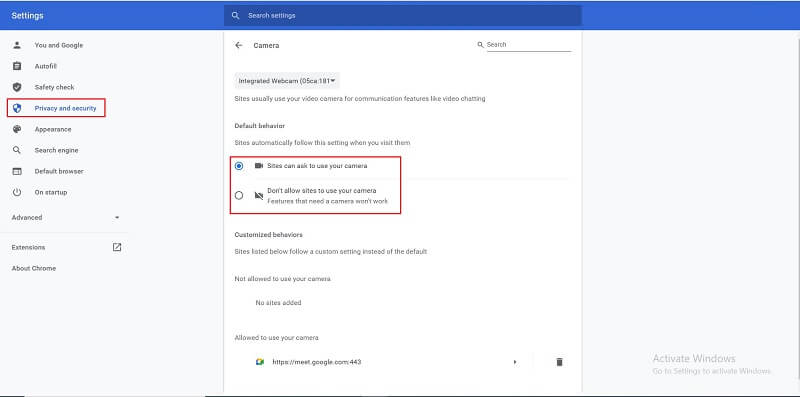Click the magnifier icon in Camera page search

click(x=480, y=45)
